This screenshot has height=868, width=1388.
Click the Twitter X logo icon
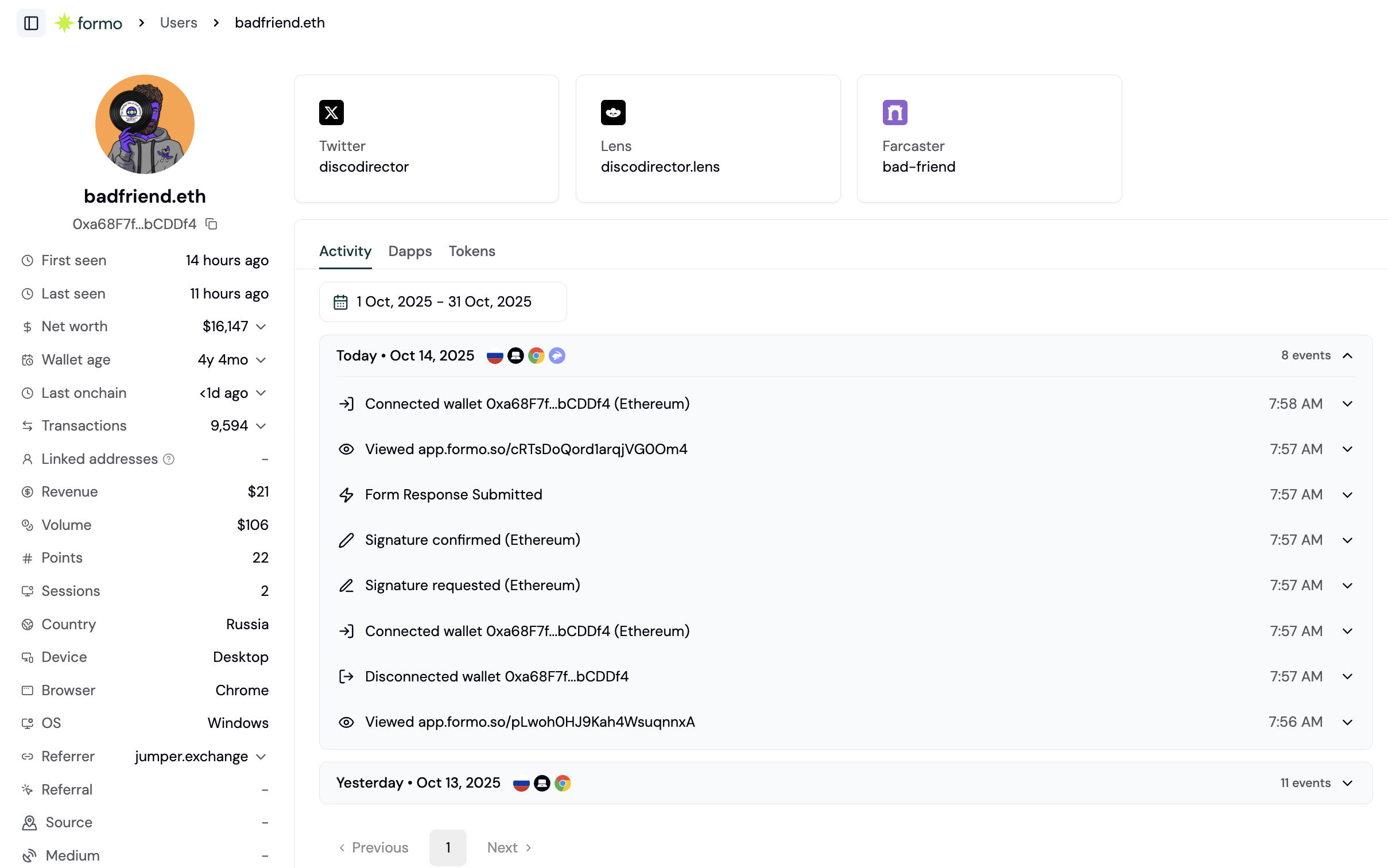(331, 113)
